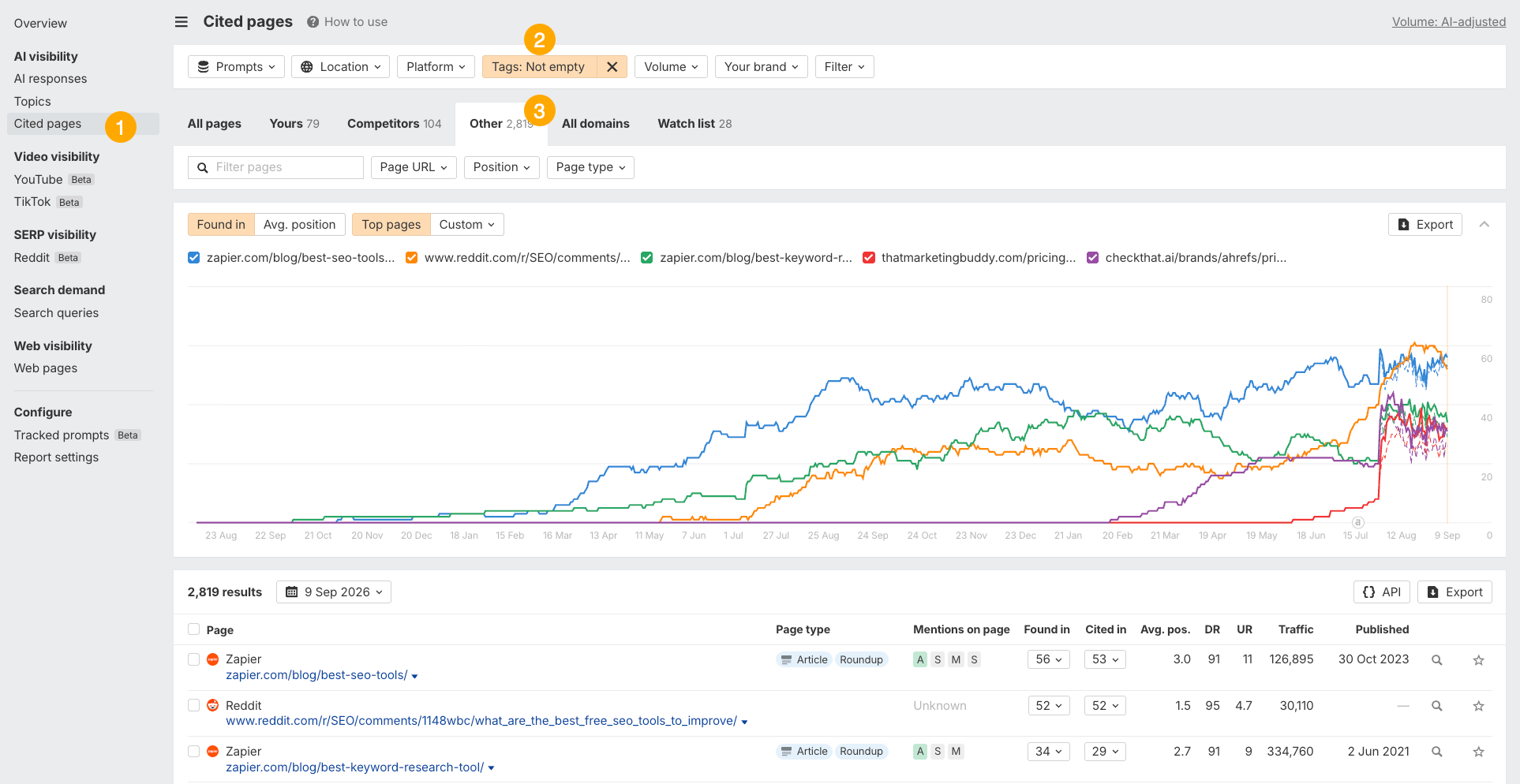
Task: Click the A mention badge in first row
Action: click(x=920, y=660)
